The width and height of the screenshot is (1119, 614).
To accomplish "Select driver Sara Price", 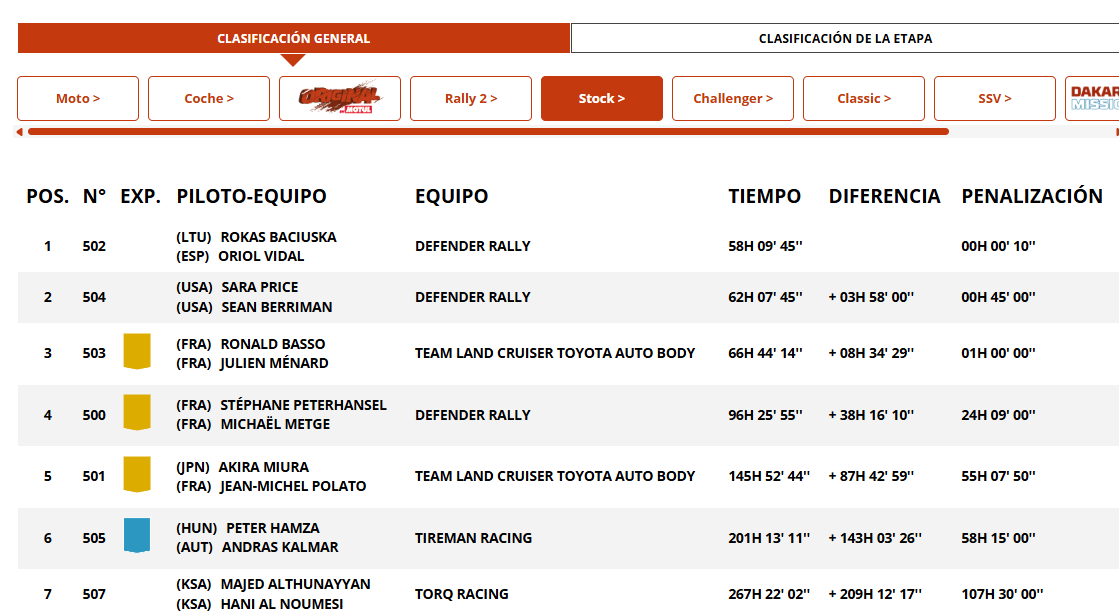I will pyautogui.click(x=260, y=287).
